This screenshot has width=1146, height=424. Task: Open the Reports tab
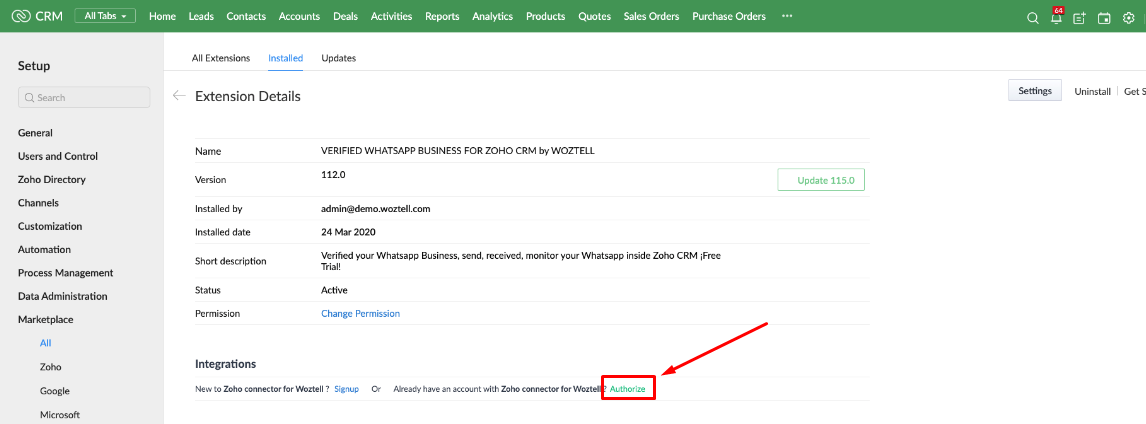[x=442, y=16]
